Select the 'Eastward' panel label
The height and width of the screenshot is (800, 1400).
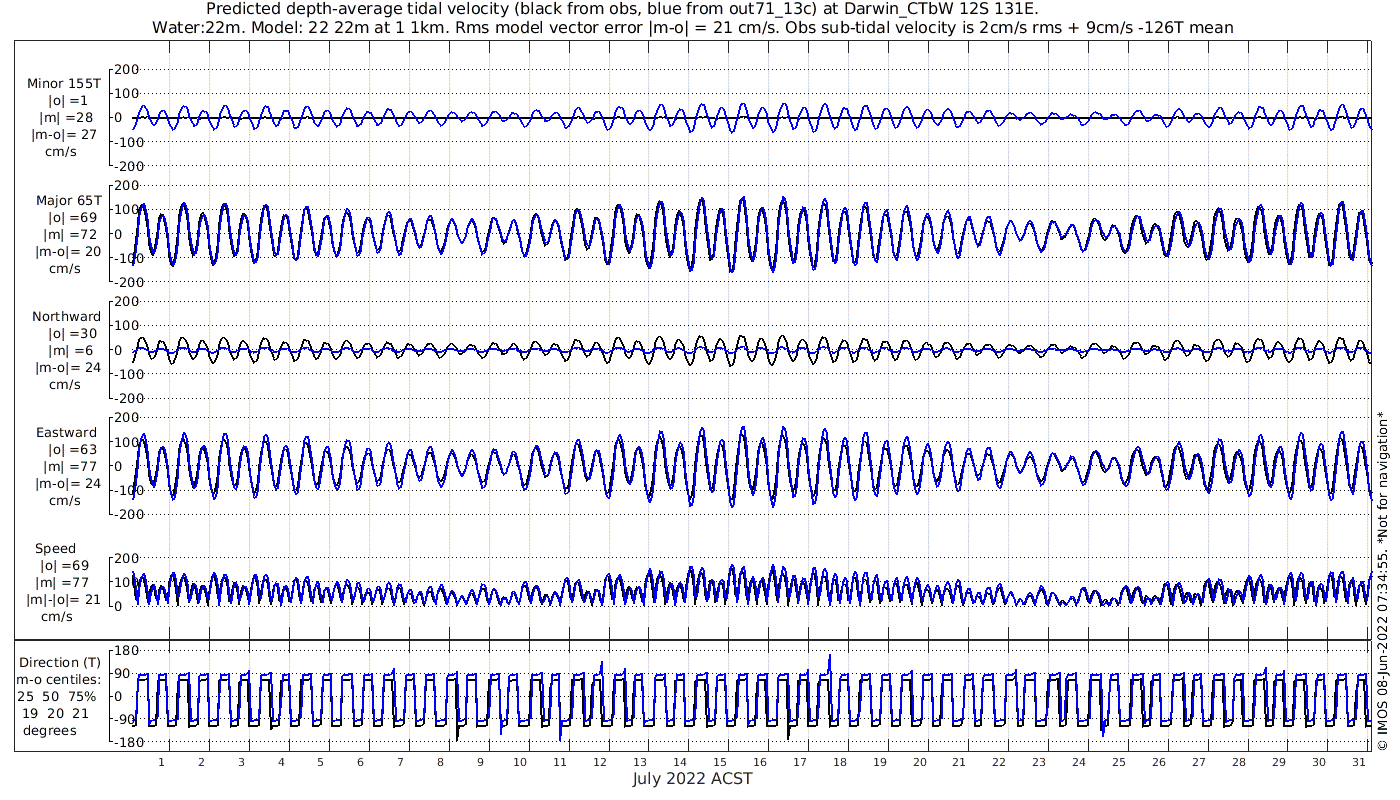pos(66,433)
